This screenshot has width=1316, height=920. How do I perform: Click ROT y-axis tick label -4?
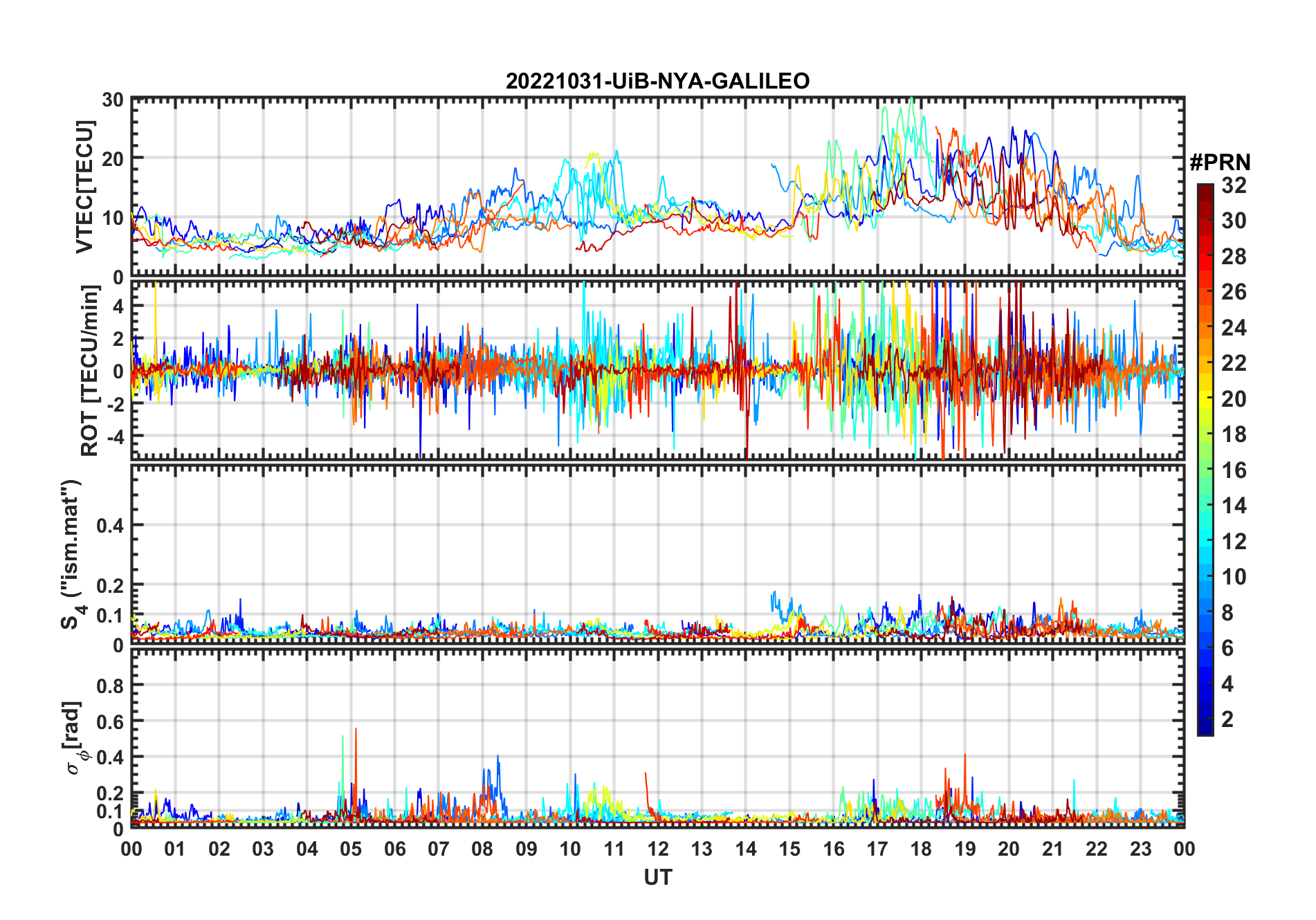pos(114,437)
